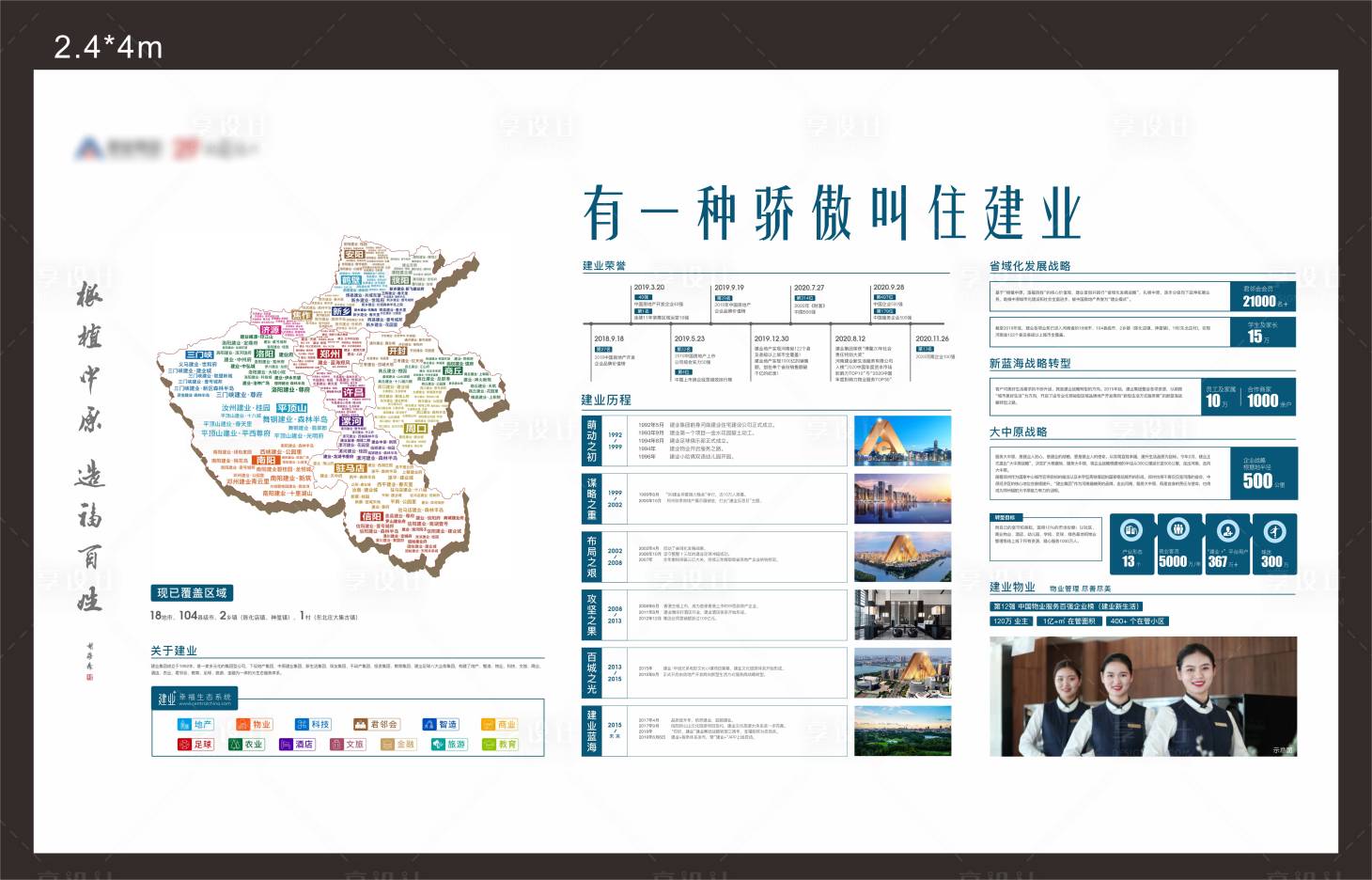
Task: Open the 1992-1999 golden building photo
Action: 902,441
